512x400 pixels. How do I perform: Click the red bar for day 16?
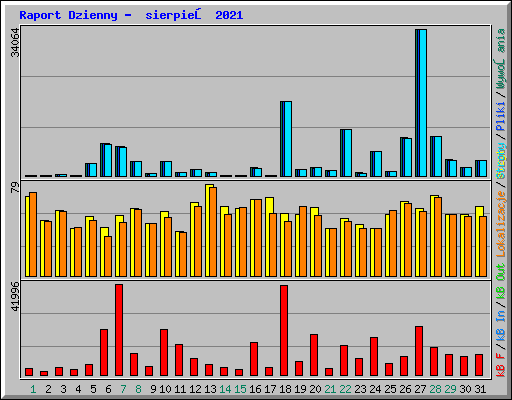click(x=254, y=359)
